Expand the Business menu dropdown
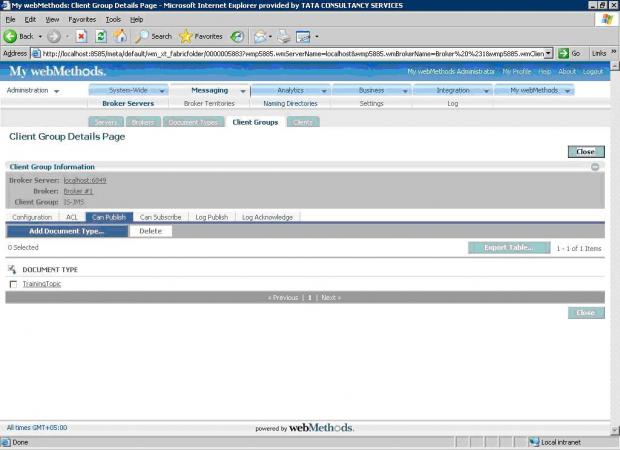620x450 pixels. coord(405,91)
